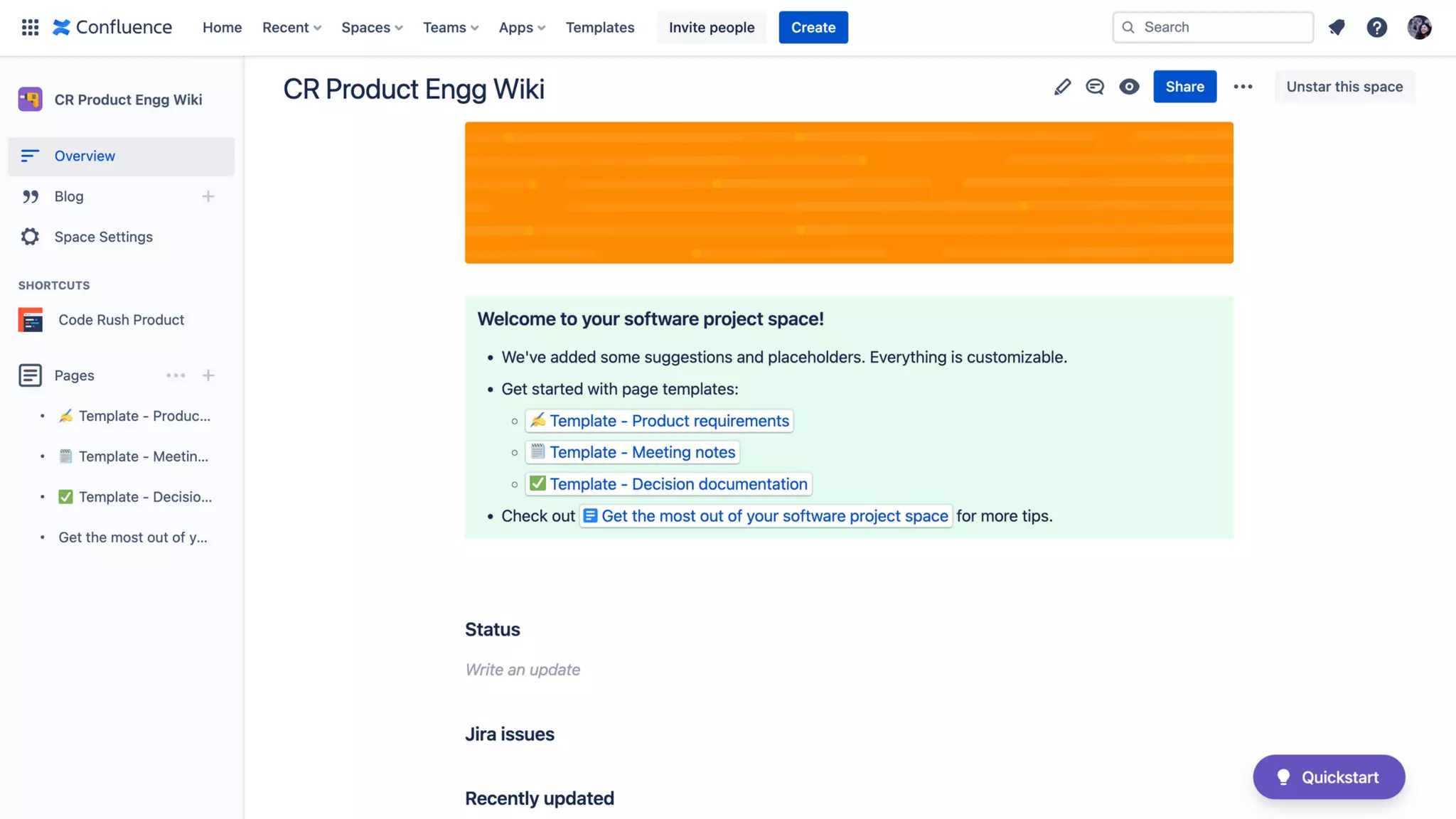Unstar this space
1456x819 pixels.
click(x=1344, y=87)
